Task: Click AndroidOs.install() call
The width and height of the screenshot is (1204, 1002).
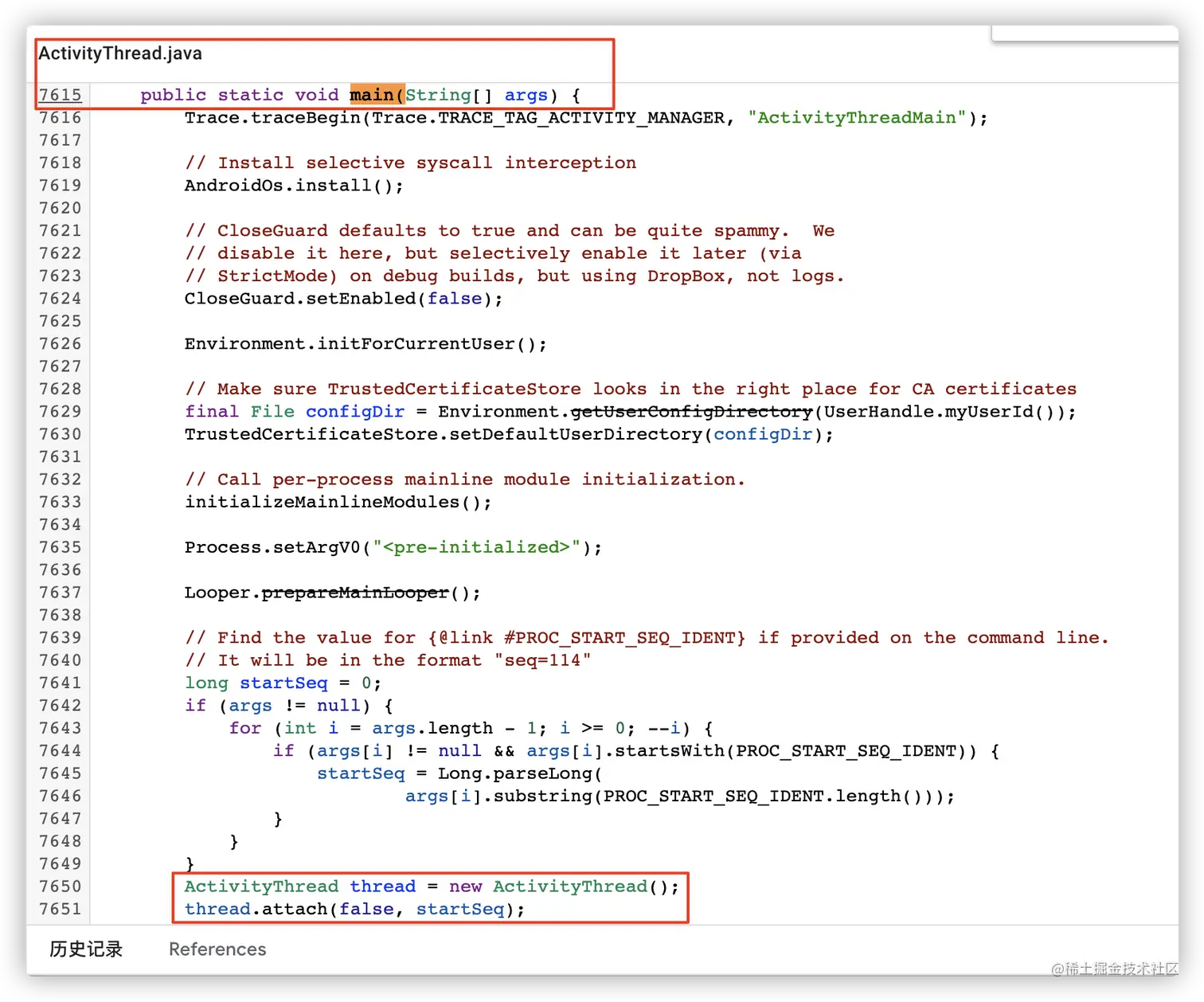Action: coord(294,186)
